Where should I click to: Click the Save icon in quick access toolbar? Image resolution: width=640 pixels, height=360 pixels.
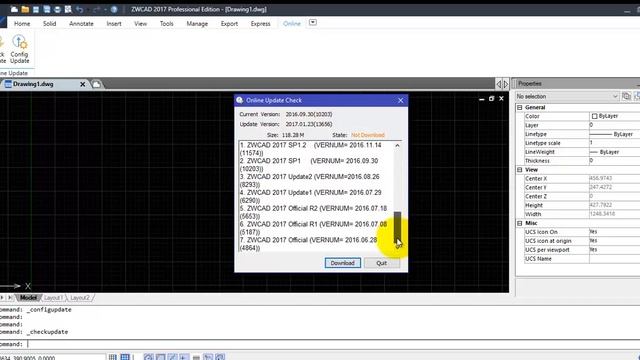pyautogui.click(x=36, y=9)
